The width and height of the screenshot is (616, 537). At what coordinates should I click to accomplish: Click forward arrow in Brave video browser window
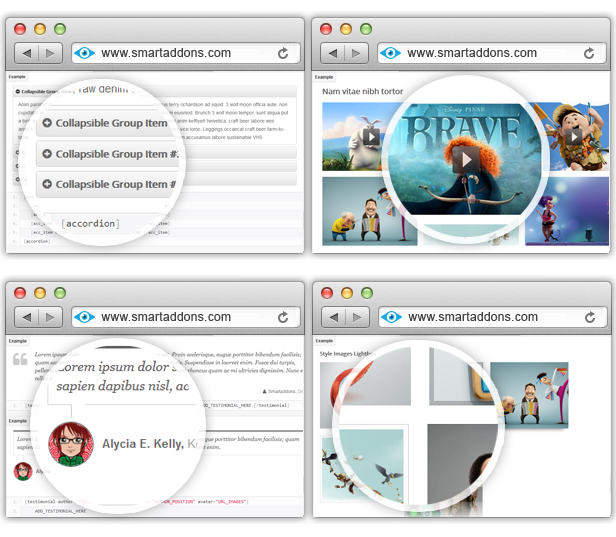[356, 53]
